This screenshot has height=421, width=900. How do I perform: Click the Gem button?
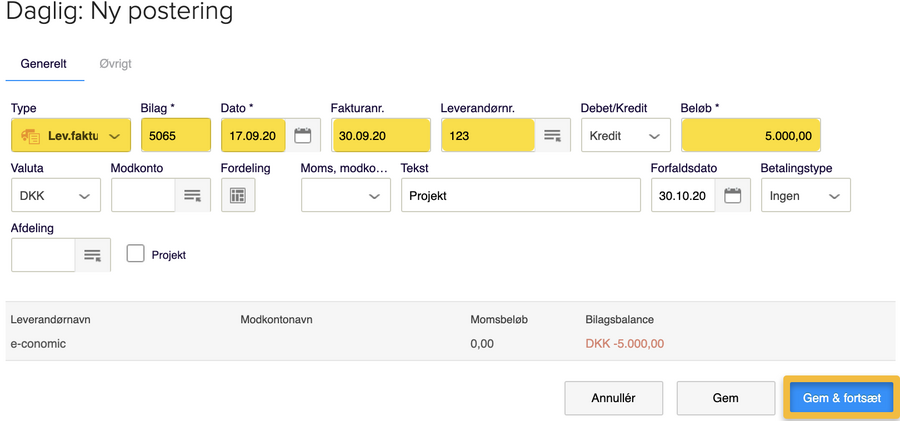click(725, 398)
